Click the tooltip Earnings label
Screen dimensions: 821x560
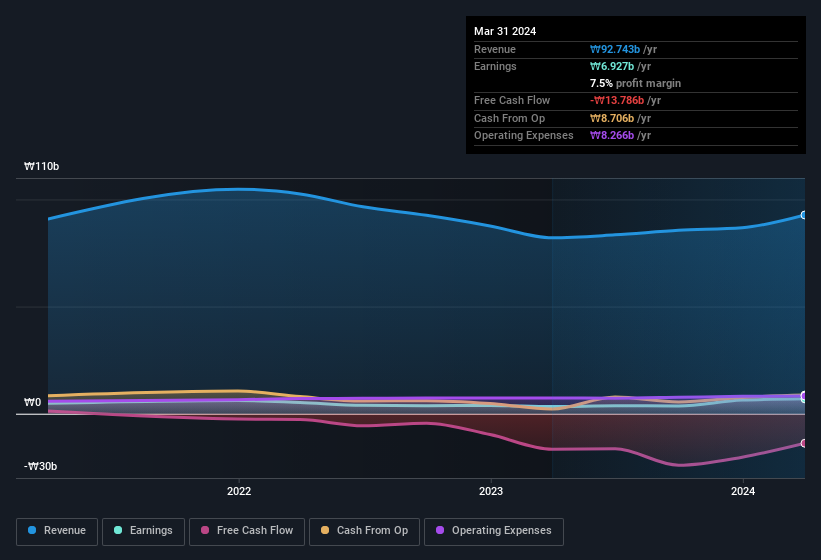(x=495, y=66)
